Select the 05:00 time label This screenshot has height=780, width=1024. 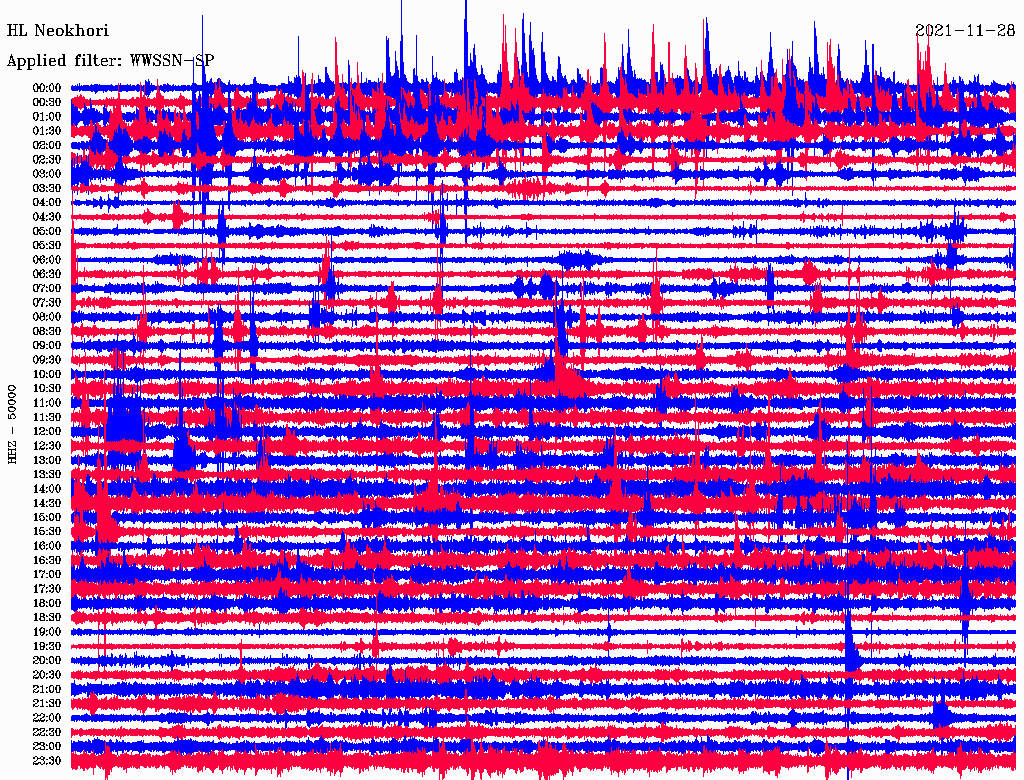click(47, 231)
